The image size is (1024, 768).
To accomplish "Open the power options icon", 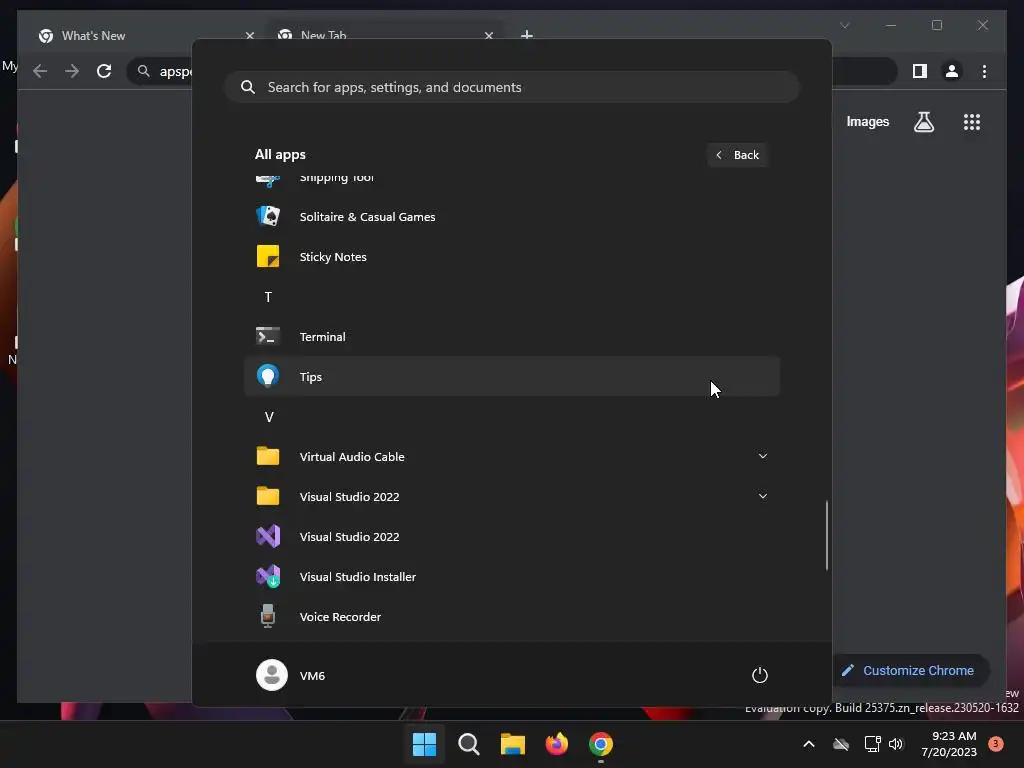I will [760, 675].
